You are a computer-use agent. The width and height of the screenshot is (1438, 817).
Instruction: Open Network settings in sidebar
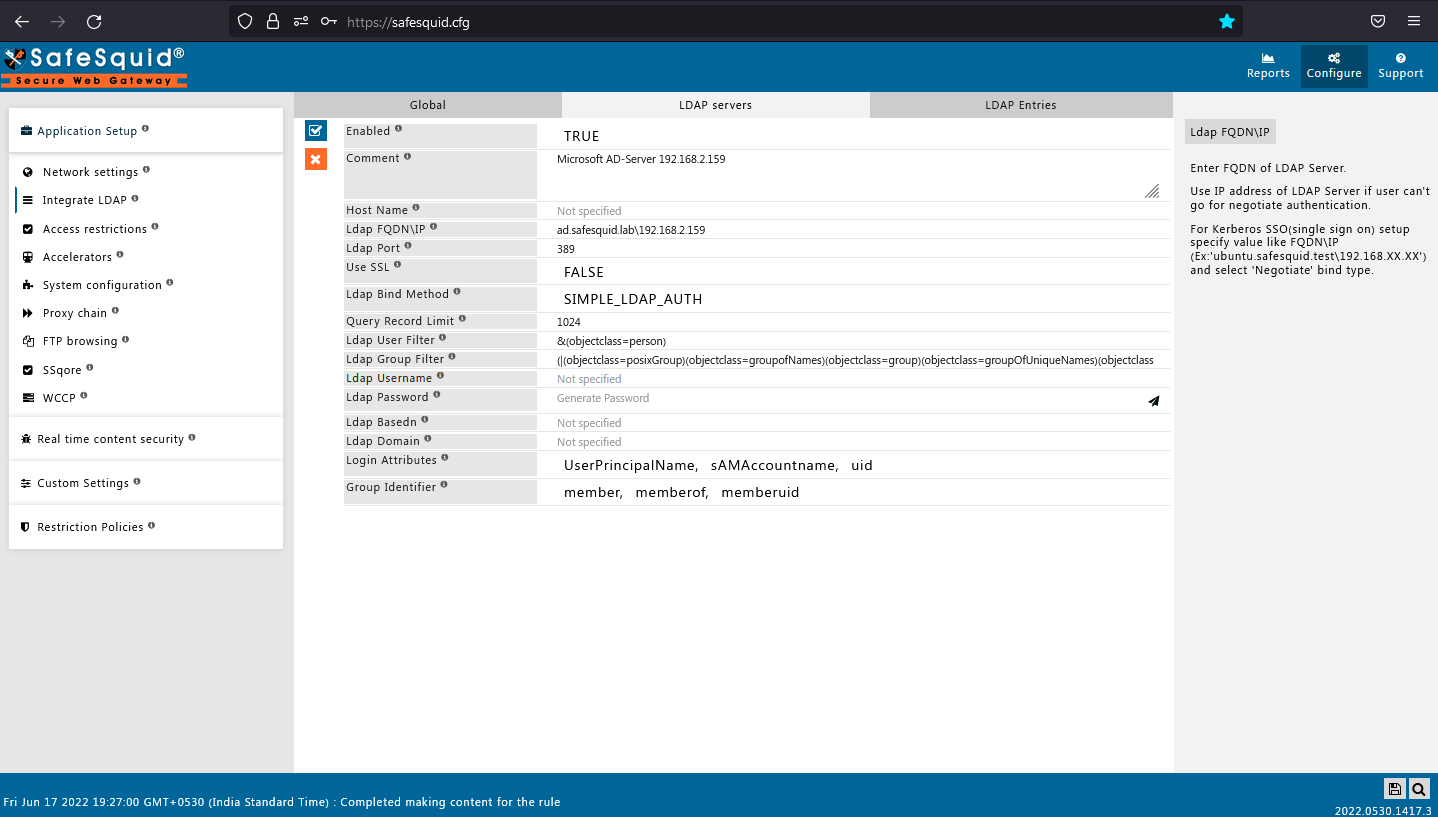(90, 172)
